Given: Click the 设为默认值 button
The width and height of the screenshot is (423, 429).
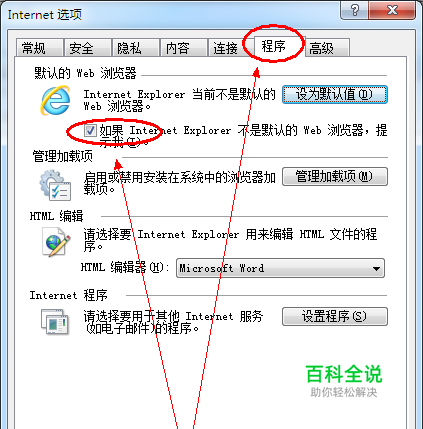Looking at the screenshot, I should (335, 95).
